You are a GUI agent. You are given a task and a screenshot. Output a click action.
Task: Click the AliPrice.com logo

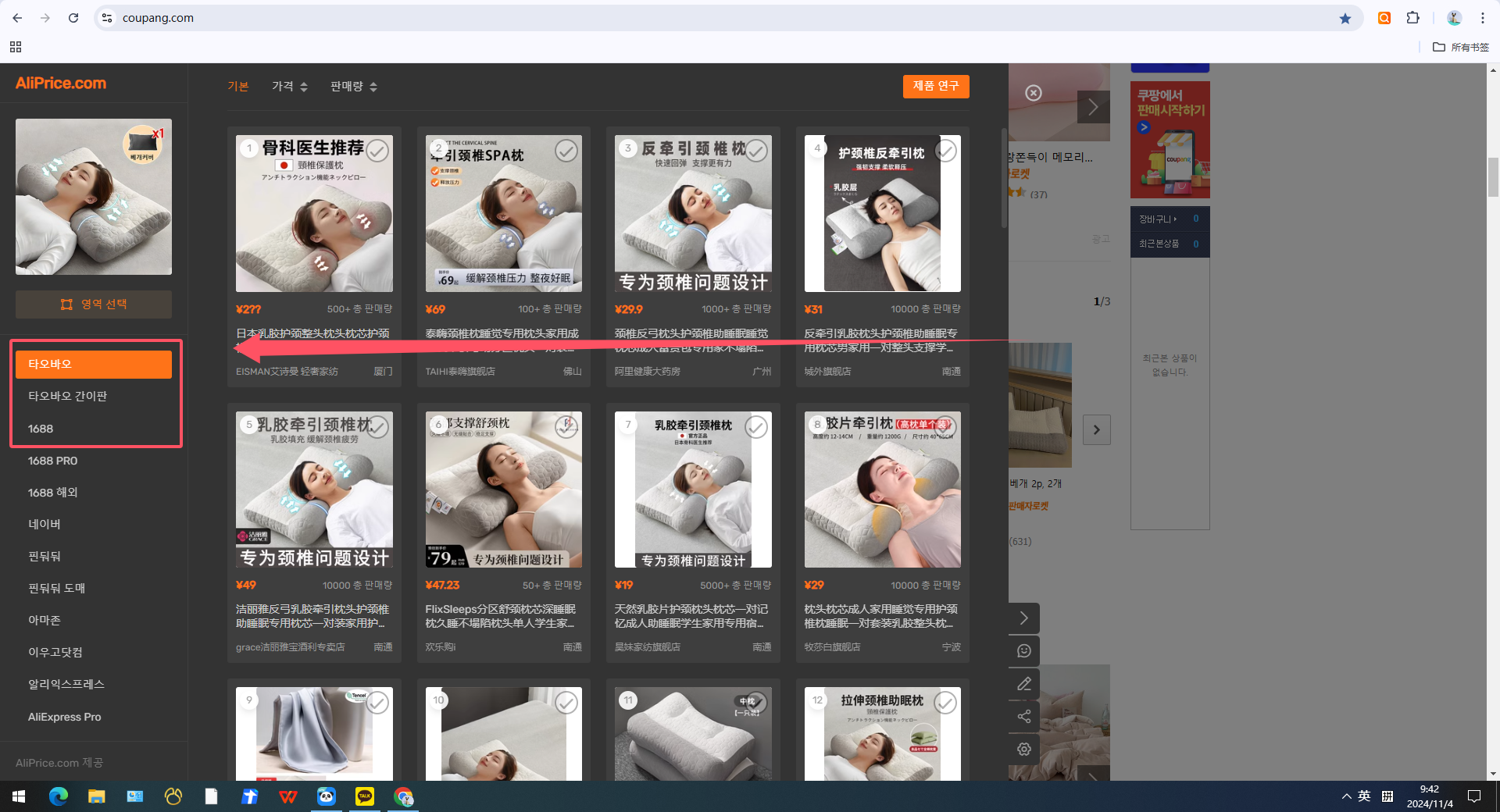point(61,84)
